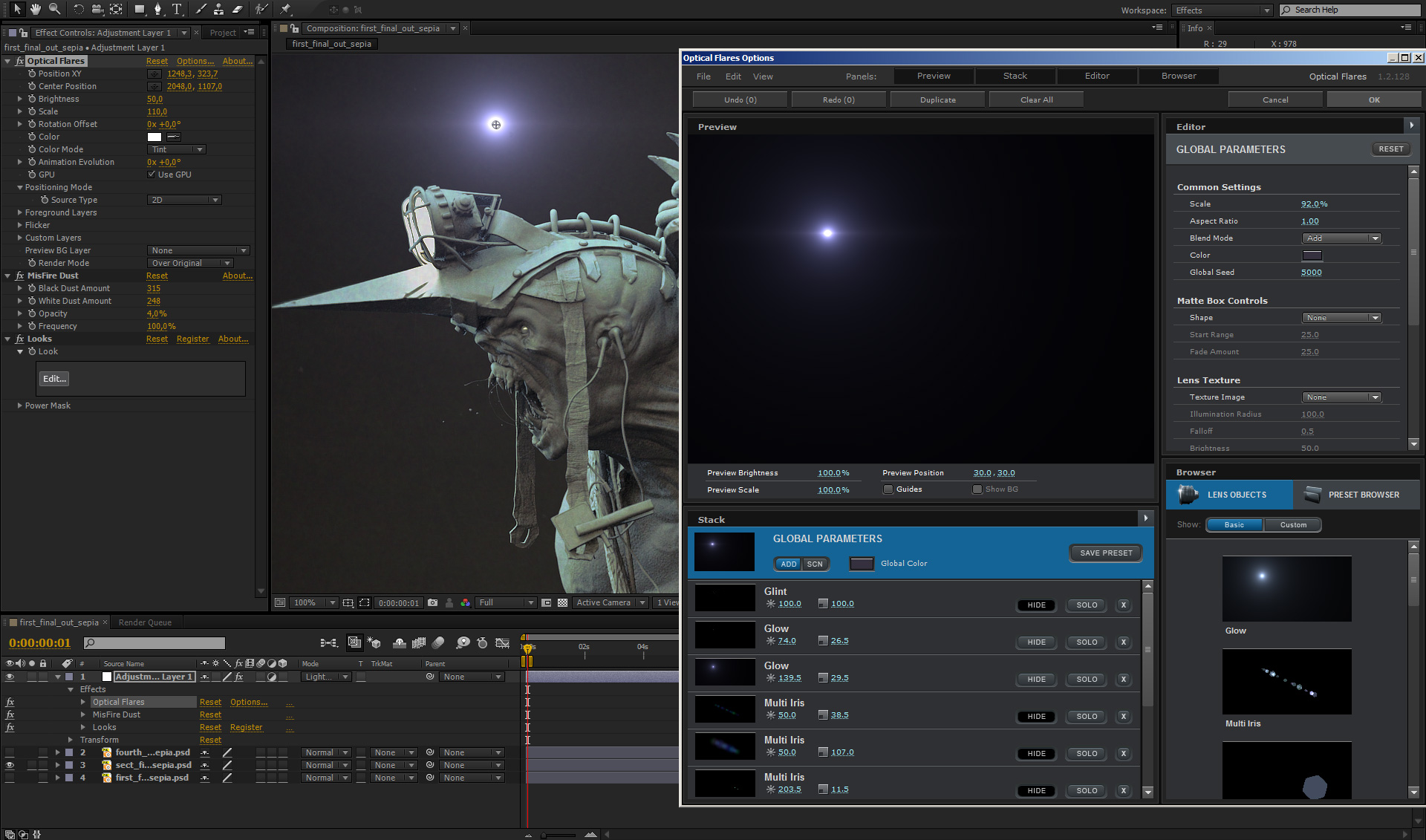Viewport: 1426px width, 840px height.
Task: Open the Matte Box Shape dropdown
Action: (x=1341, y=318)
